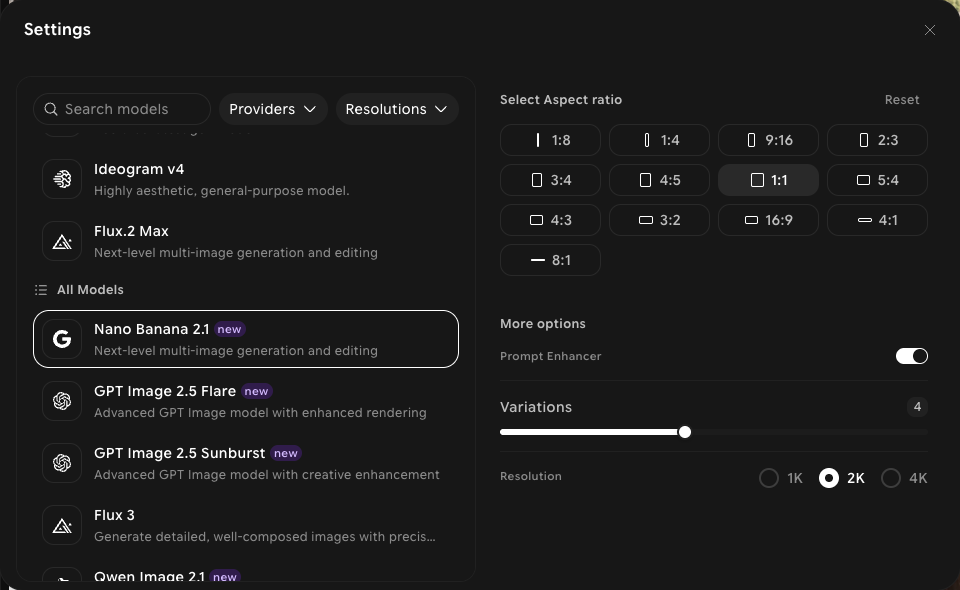The width and height of the screenshot is (960, 590).
Task: Click the All Models section heading
Action: pos(90,289)
